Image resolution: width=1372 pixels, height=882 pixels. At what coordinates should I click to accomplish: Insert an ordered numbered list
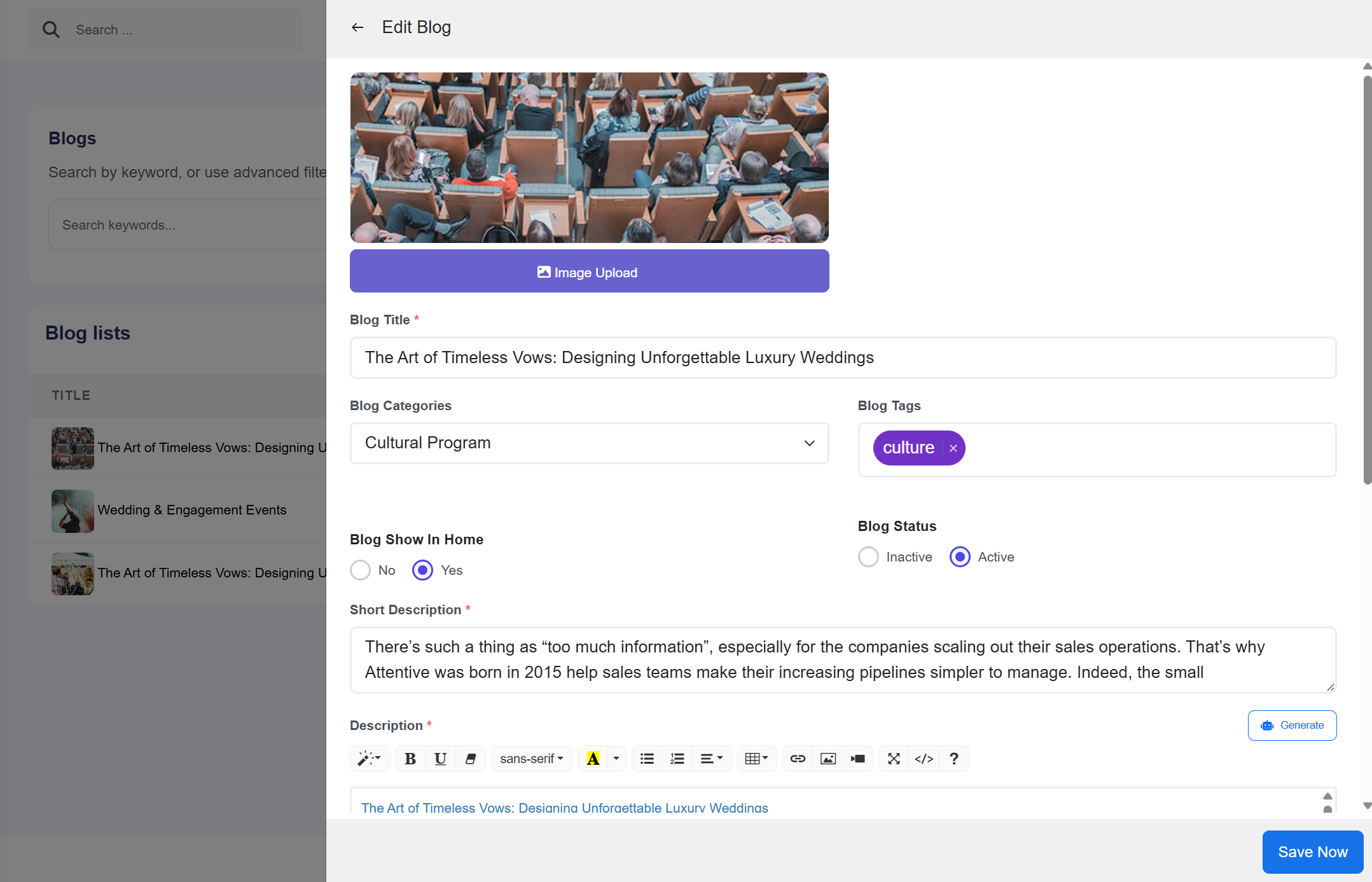click(x=677, y=759)
